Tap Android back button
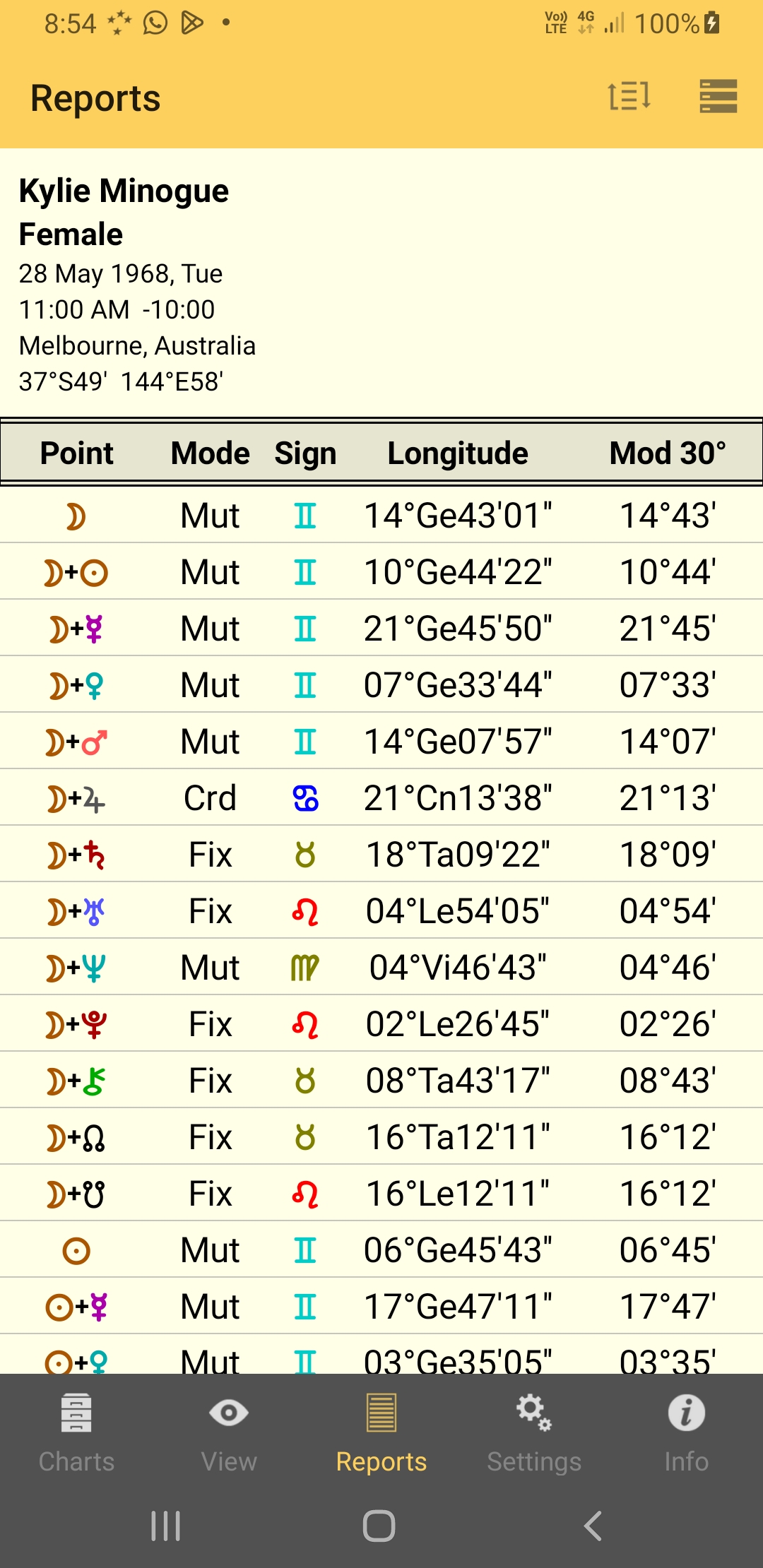The width and height of the screenshot is (763, 1568). 593,1526
